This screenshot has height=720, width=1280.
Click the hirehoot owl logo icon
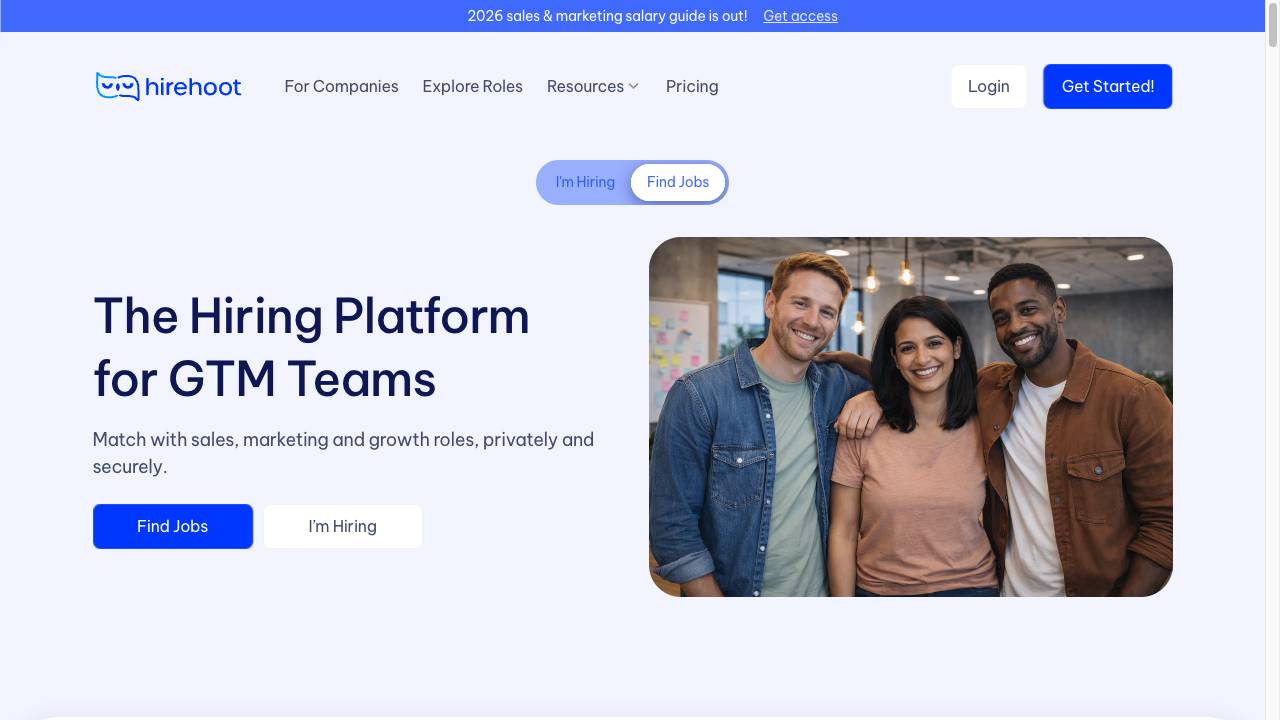tap(117, 86)
